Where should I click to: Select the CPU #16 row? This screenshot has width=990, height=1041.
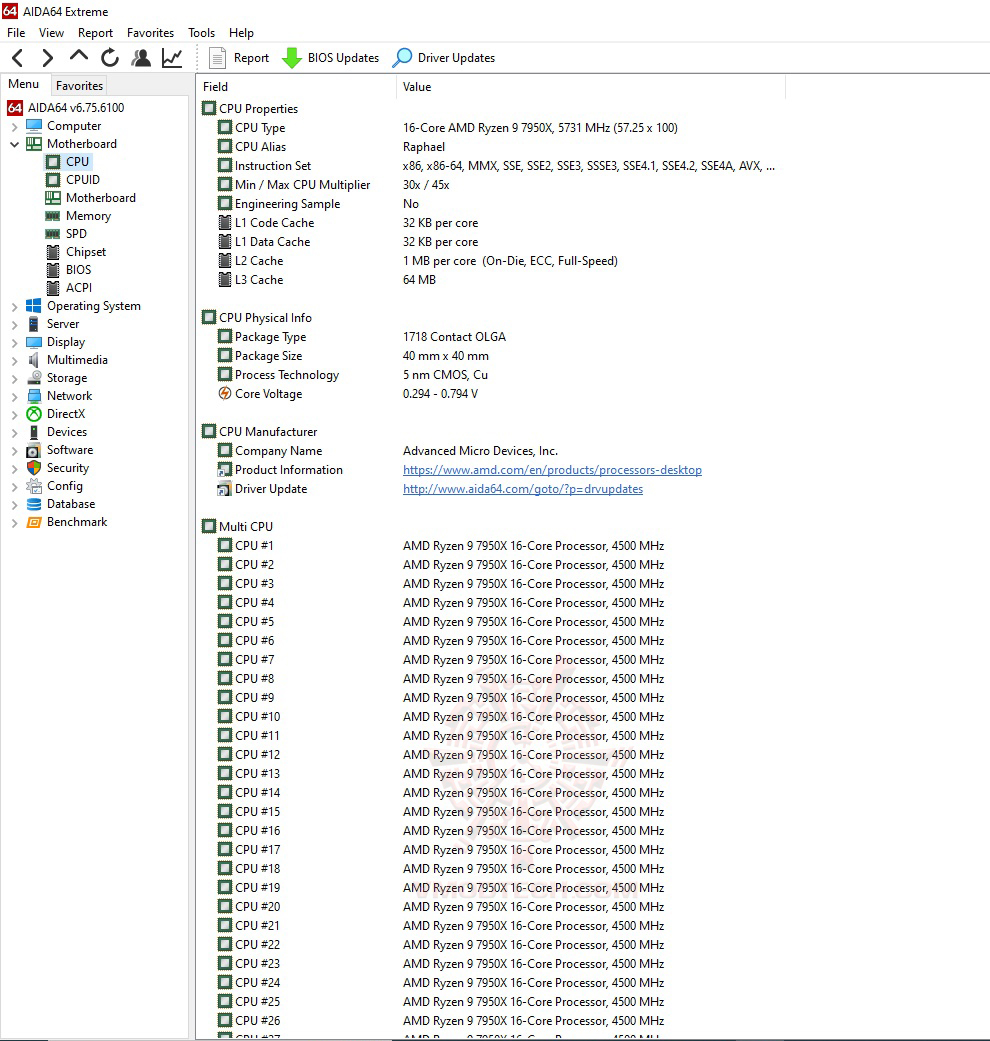[491, 831]
